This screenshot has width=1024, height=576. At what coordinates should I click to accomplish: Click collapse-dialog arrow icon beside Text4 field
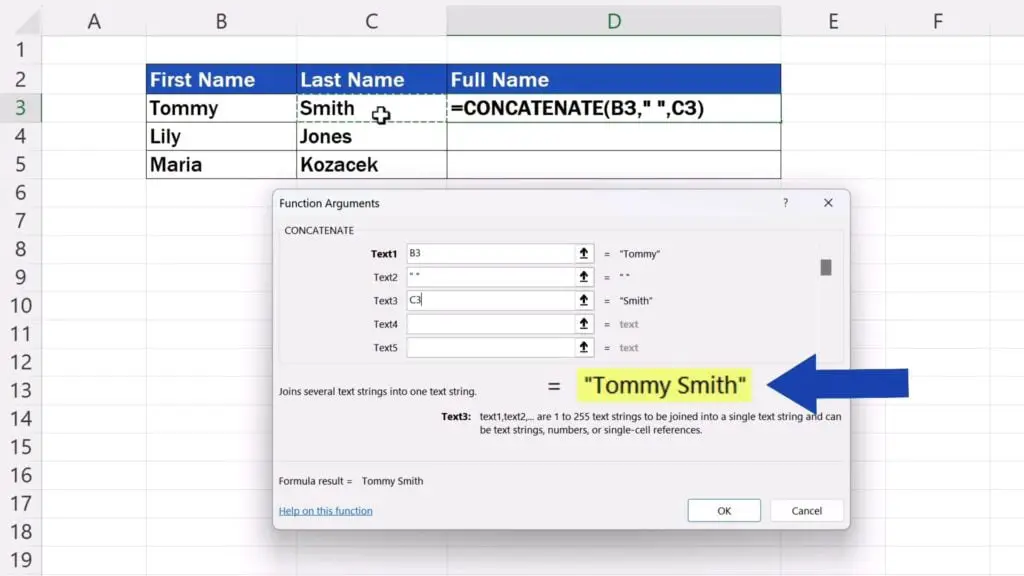tap(584, 324)
